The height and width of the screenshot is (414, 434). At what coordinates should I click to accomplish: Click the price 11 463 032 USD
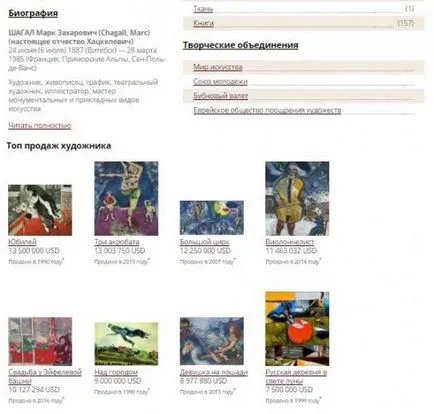click(x=291, y=251)
